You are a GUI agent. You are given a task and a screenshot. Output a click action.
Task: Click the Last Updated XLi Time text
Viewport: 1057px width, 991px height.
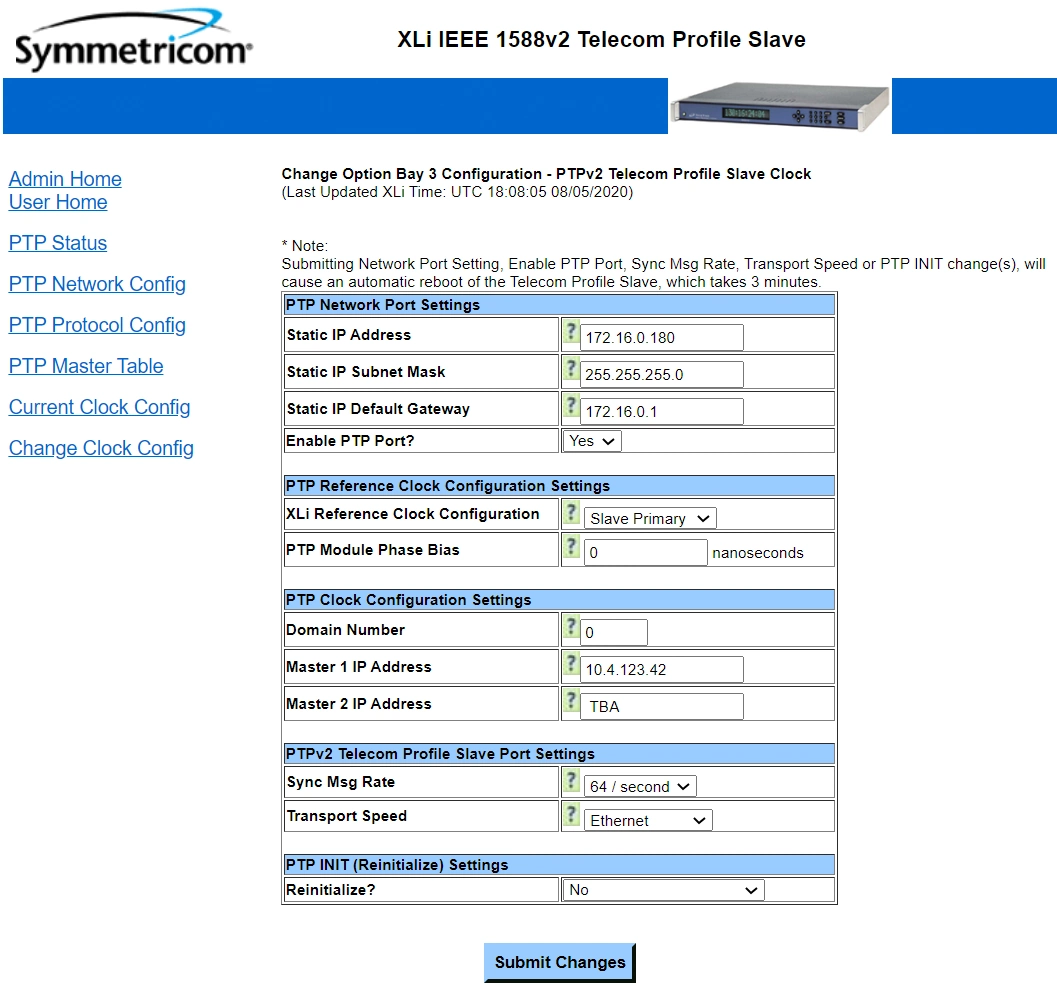(457, 192)
